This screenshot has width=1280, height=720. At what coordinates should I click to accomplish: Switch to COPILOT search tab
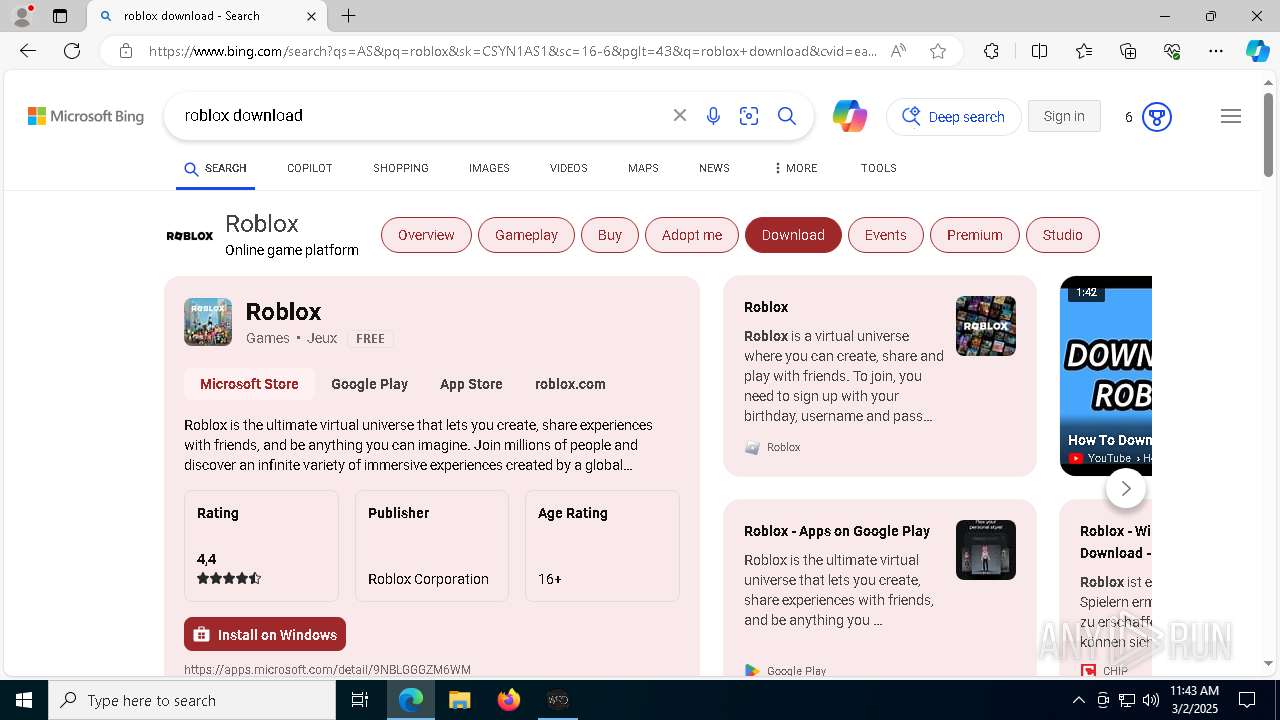[x=309, y=168]
